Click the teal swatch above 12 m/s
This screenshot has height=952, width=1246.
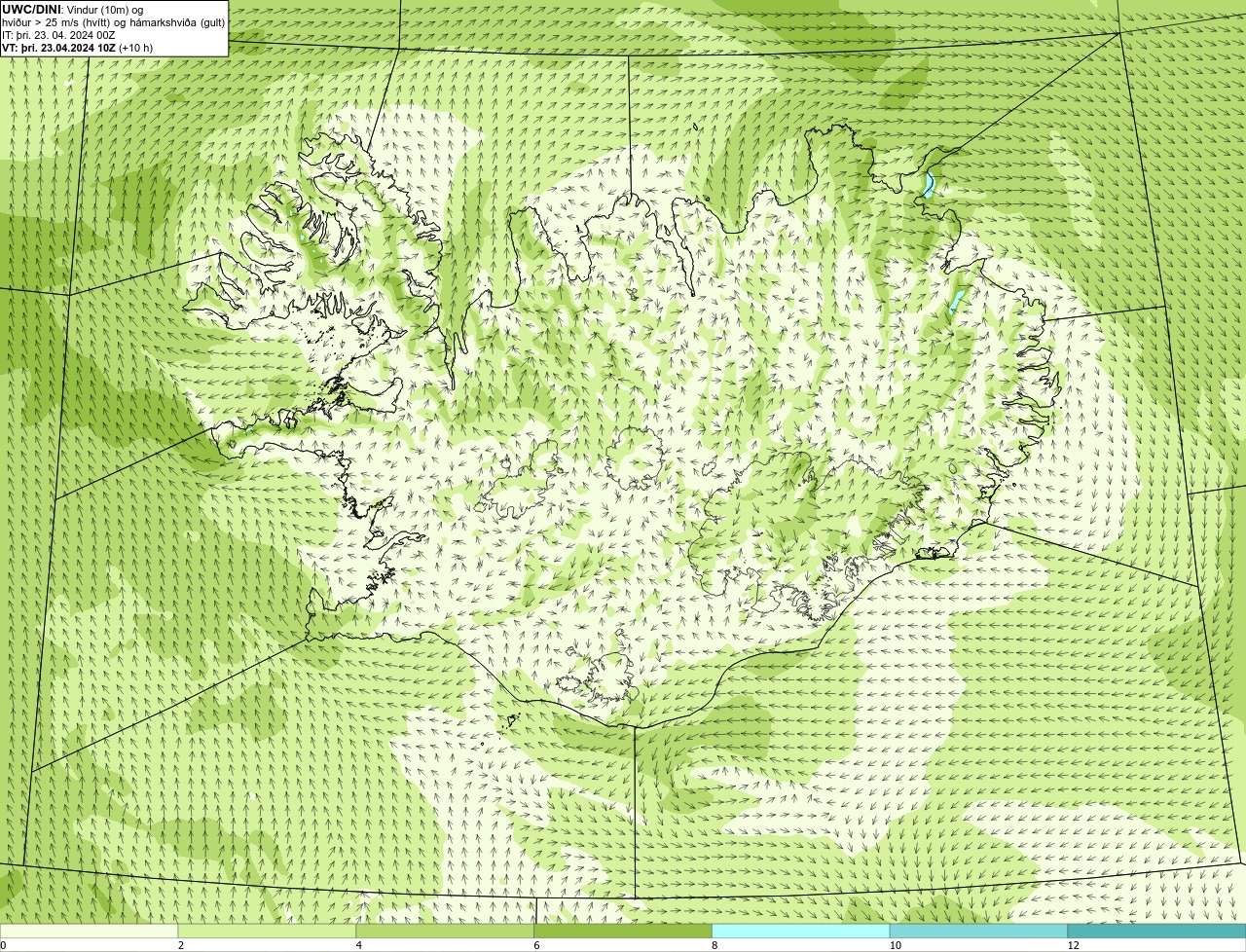(1156, 932)
